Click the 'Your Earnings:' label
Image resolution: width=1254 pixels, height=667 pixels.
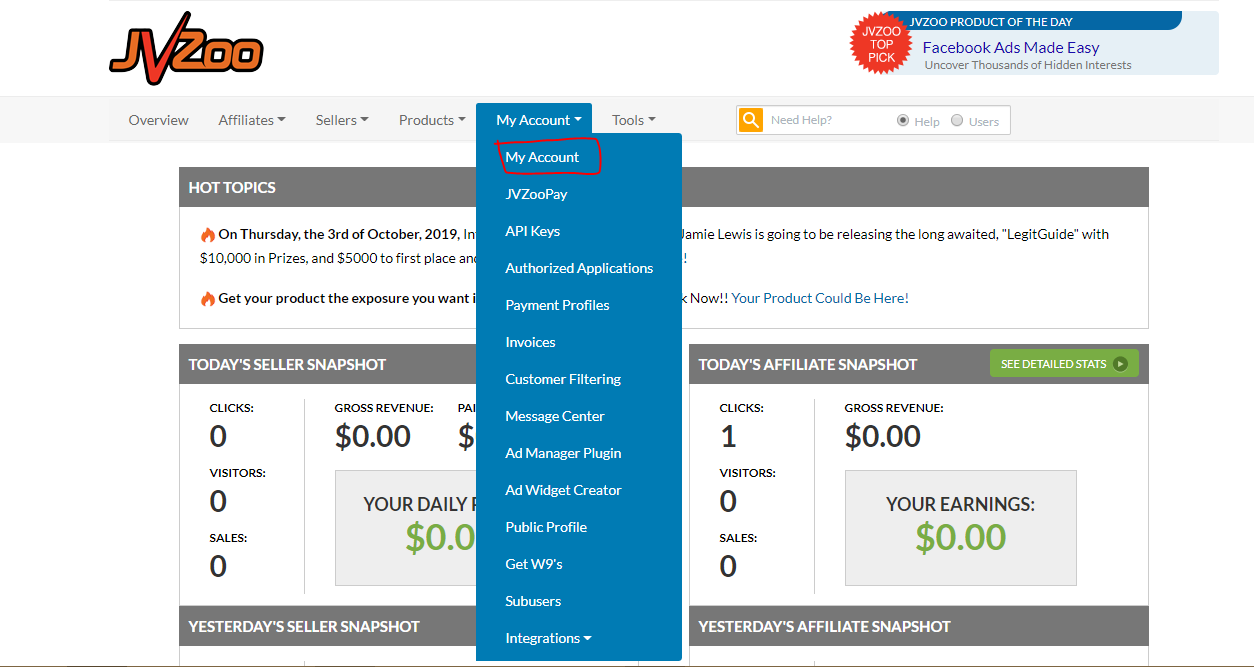click(960, 505)
